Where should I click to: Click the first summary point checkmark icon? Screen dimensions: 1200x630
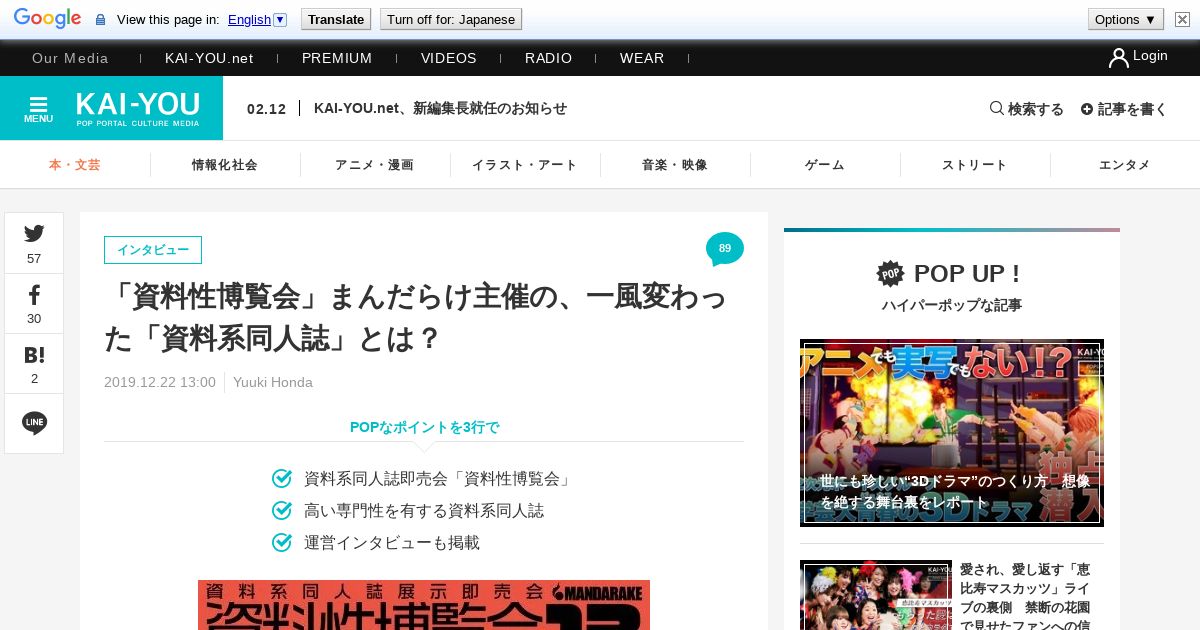282,479
